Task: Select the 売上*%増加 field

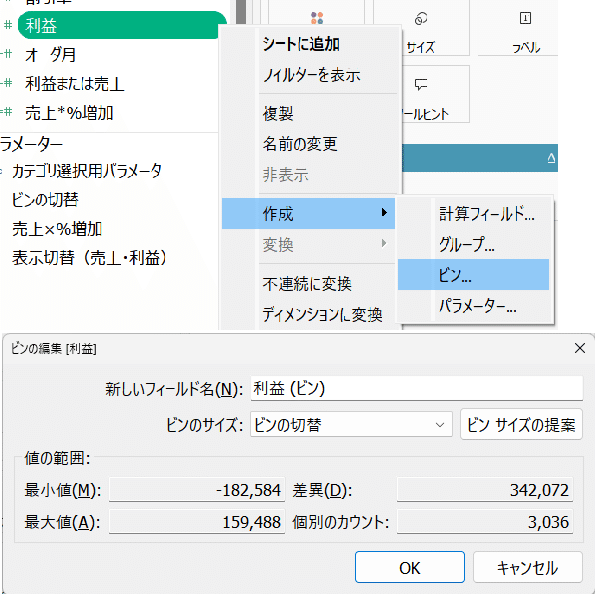Action: [69, 113]
